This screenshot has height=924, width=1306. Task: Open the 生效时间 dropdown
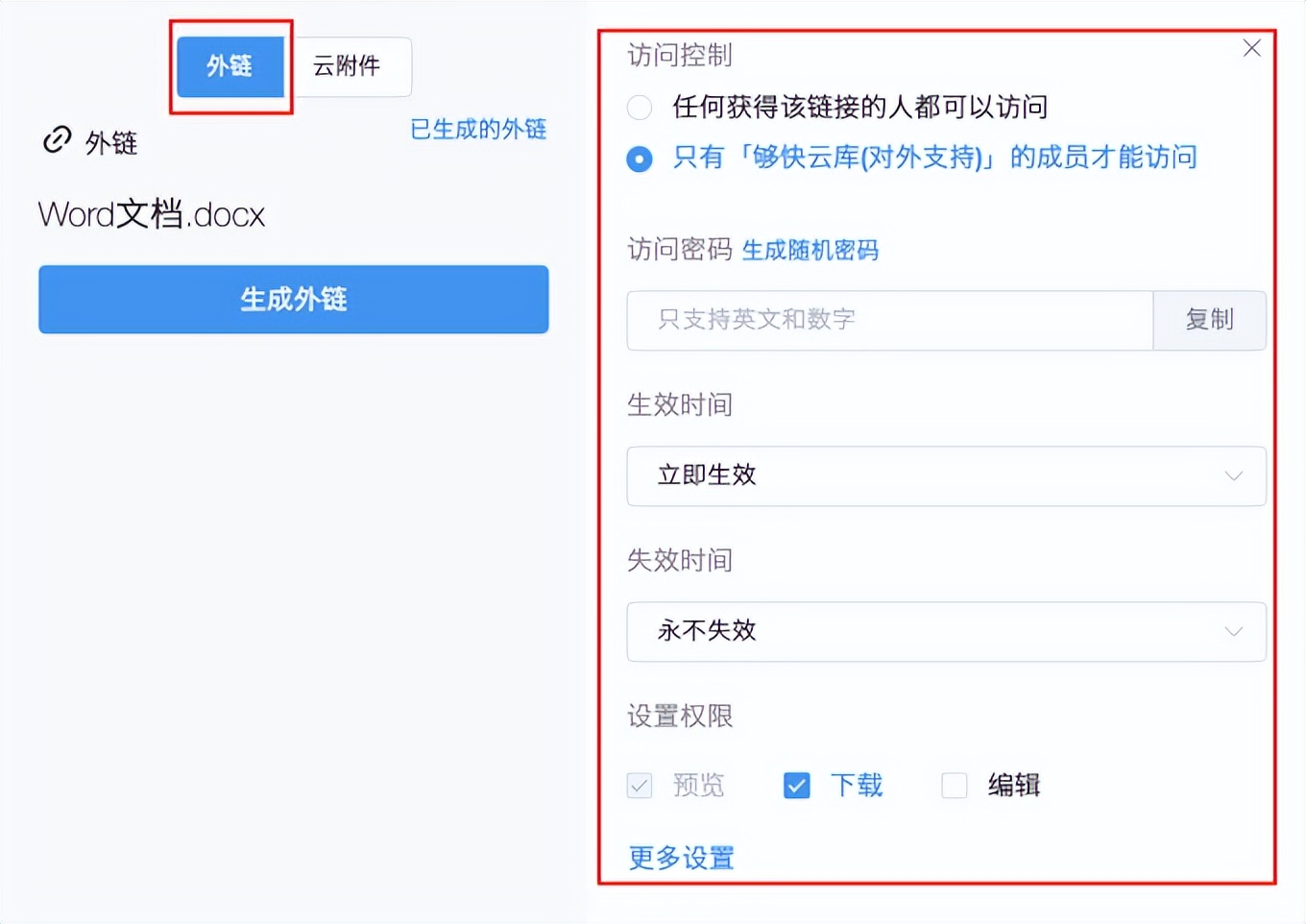pos(947,475)
